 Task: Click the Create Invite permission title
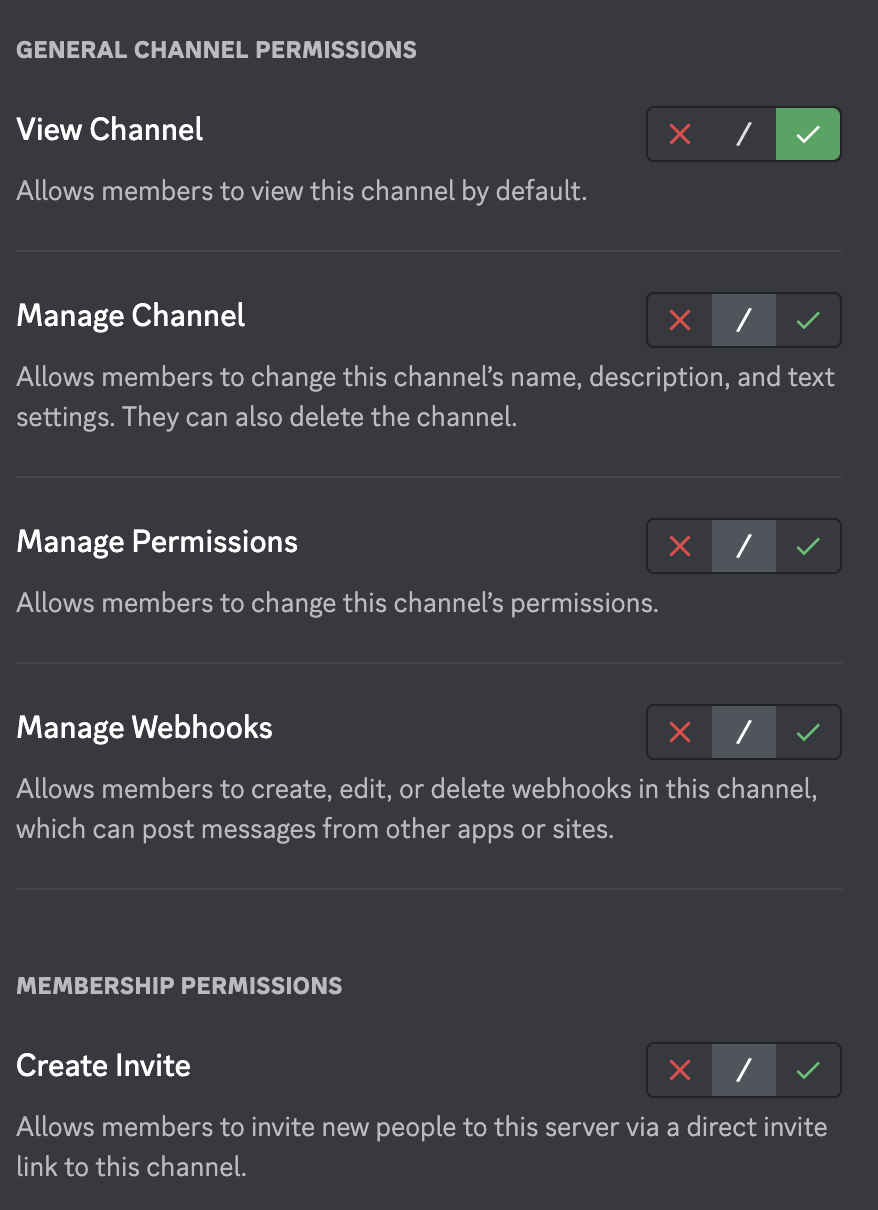point(104,1066)
